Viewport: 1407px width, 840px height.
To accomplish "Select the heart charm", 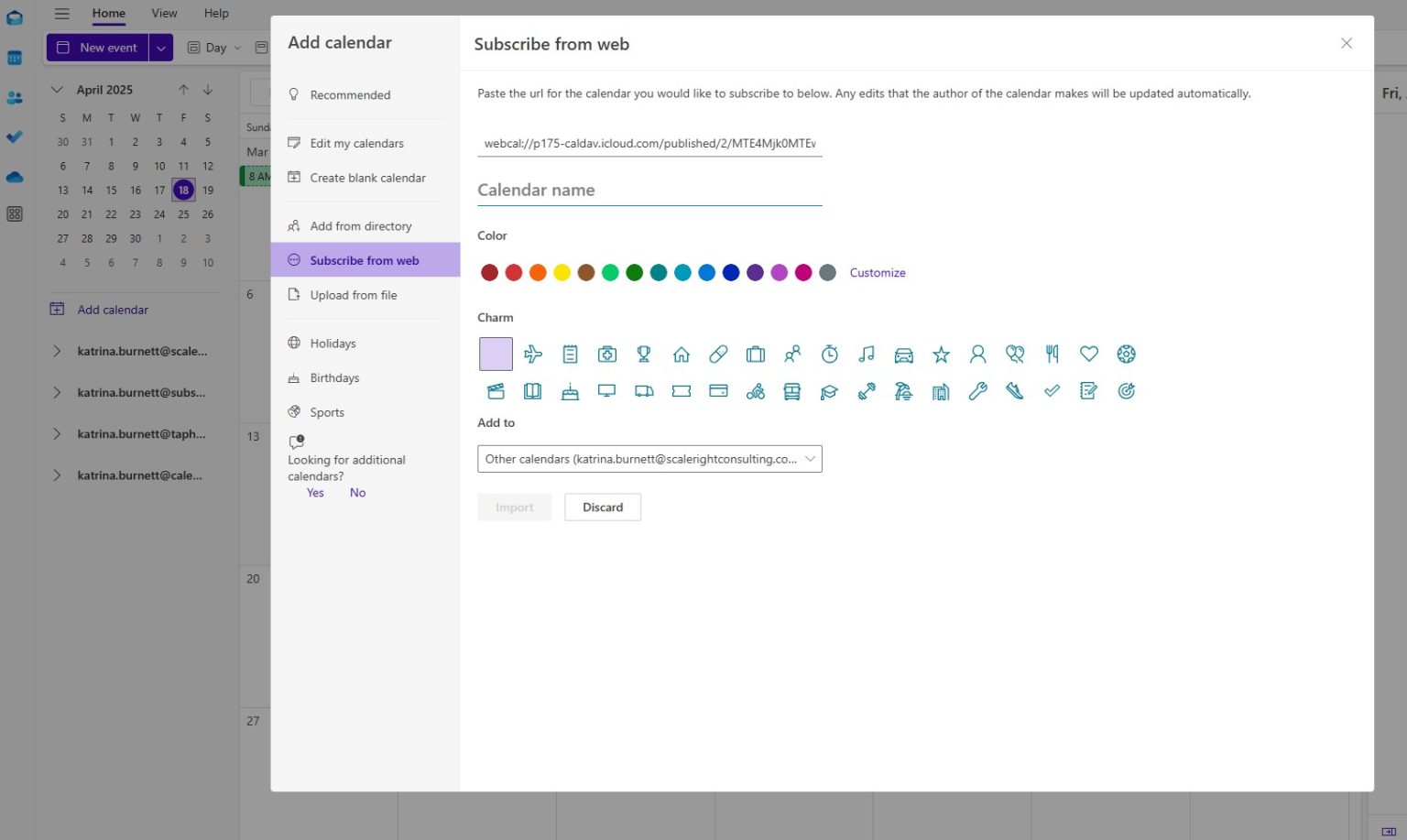I will point(1088,354).
